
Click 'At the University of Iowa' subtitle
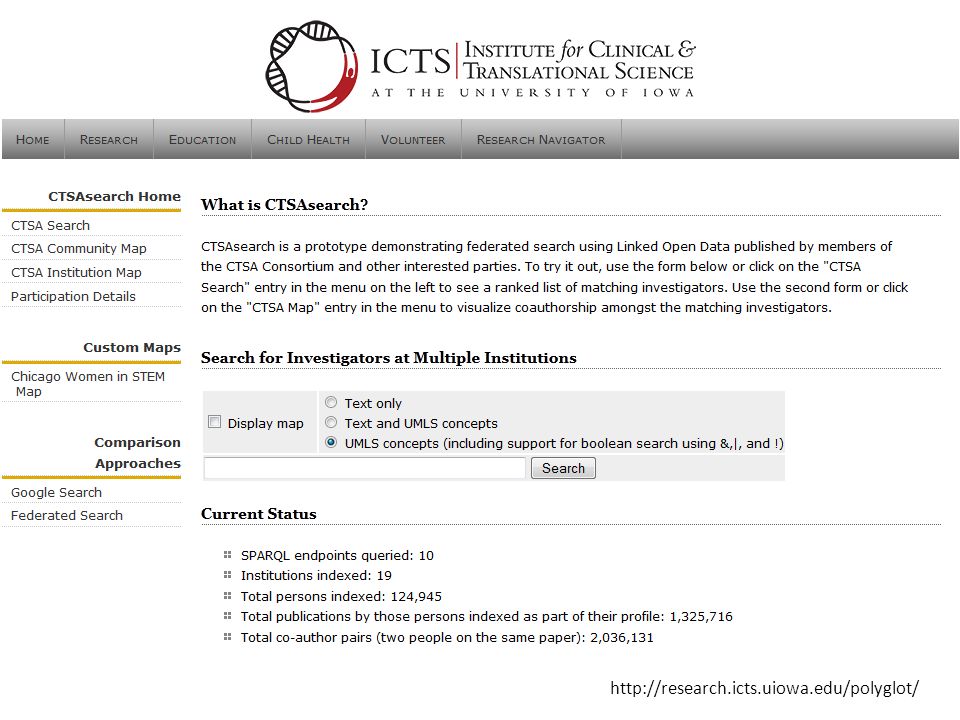pyautogui.click(x=533, y=92)
